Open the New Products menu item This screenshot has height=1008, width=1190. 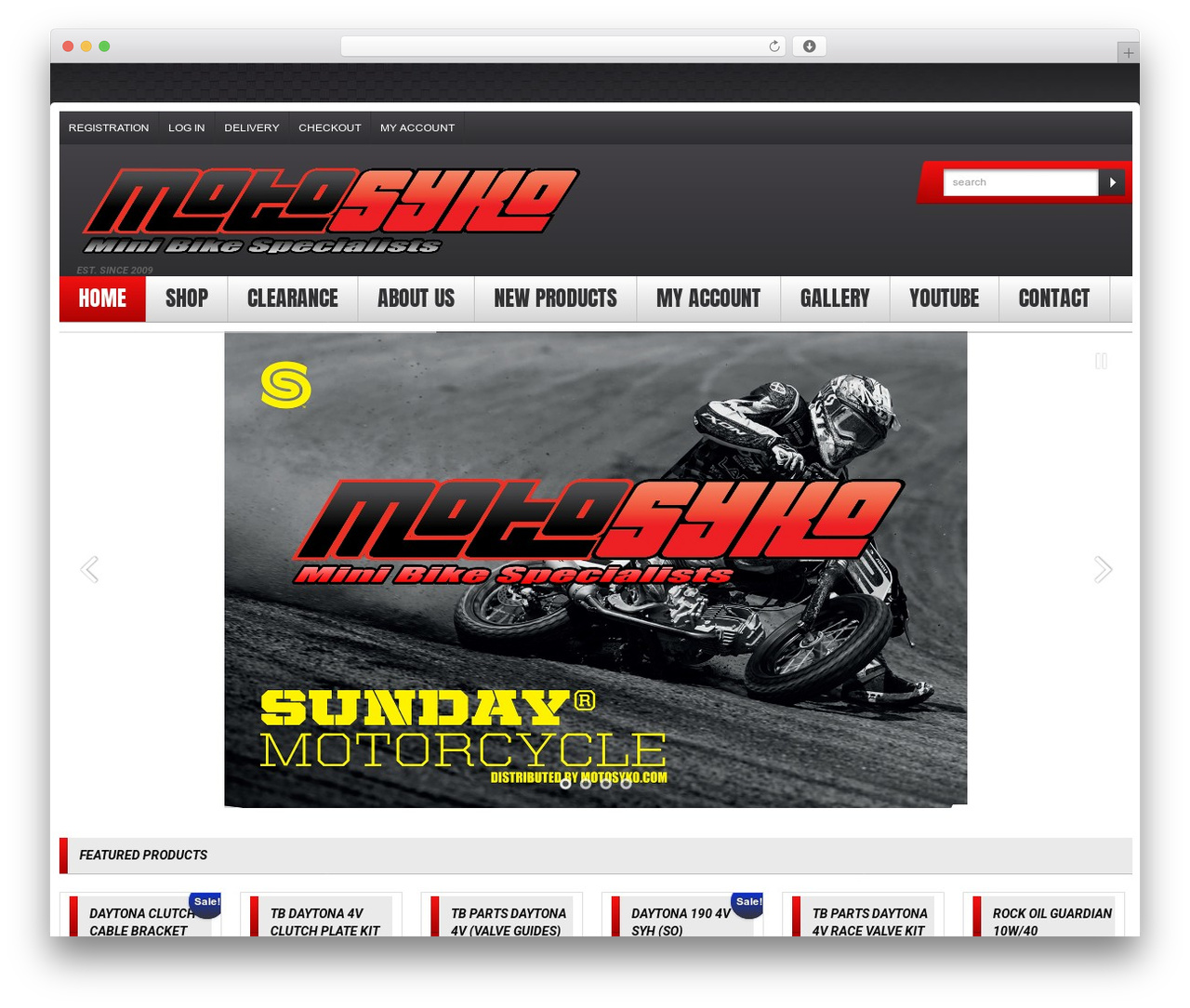coord(556,298)
